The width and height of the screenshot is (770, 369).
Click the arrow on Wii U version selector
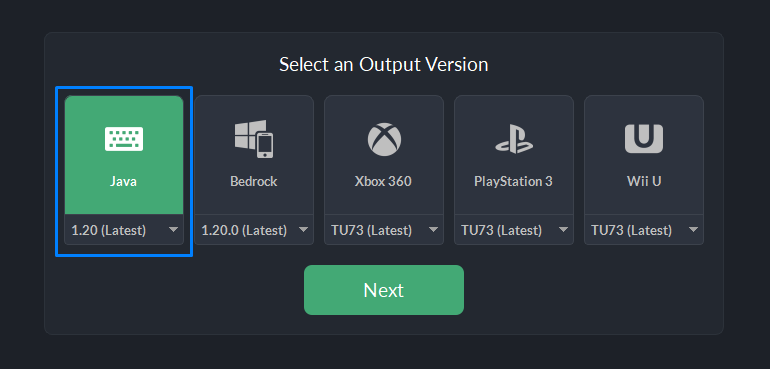point(693,229)
